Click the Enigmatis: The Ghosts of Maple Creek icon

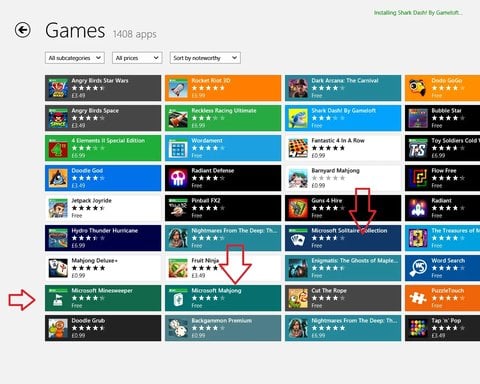[x=298, y=268]
